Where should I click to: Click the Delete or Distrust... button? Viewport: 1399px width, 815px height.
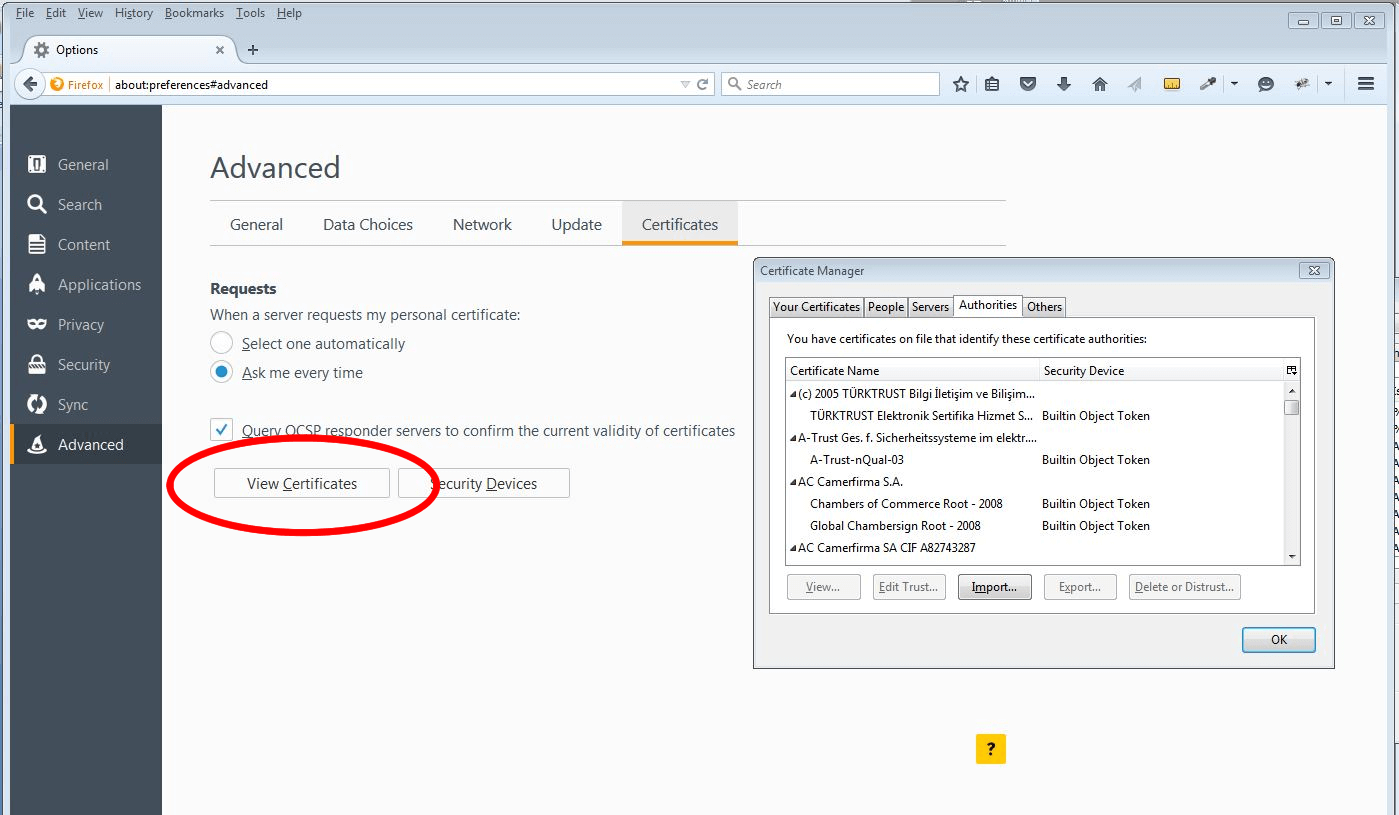click(x=1185, y=587)
